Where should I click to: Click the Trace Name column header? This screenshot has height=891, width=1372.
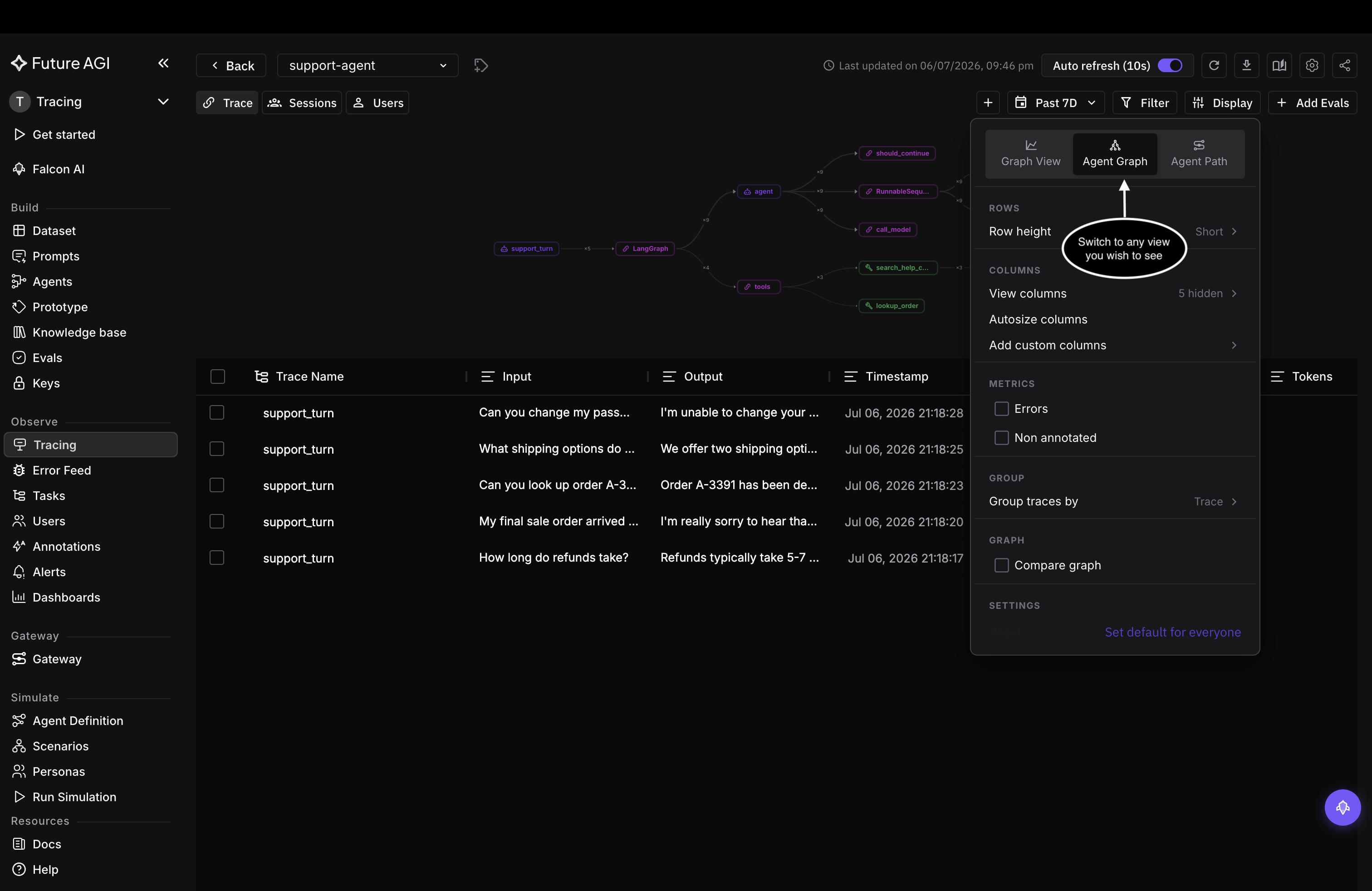coord(309,377)
